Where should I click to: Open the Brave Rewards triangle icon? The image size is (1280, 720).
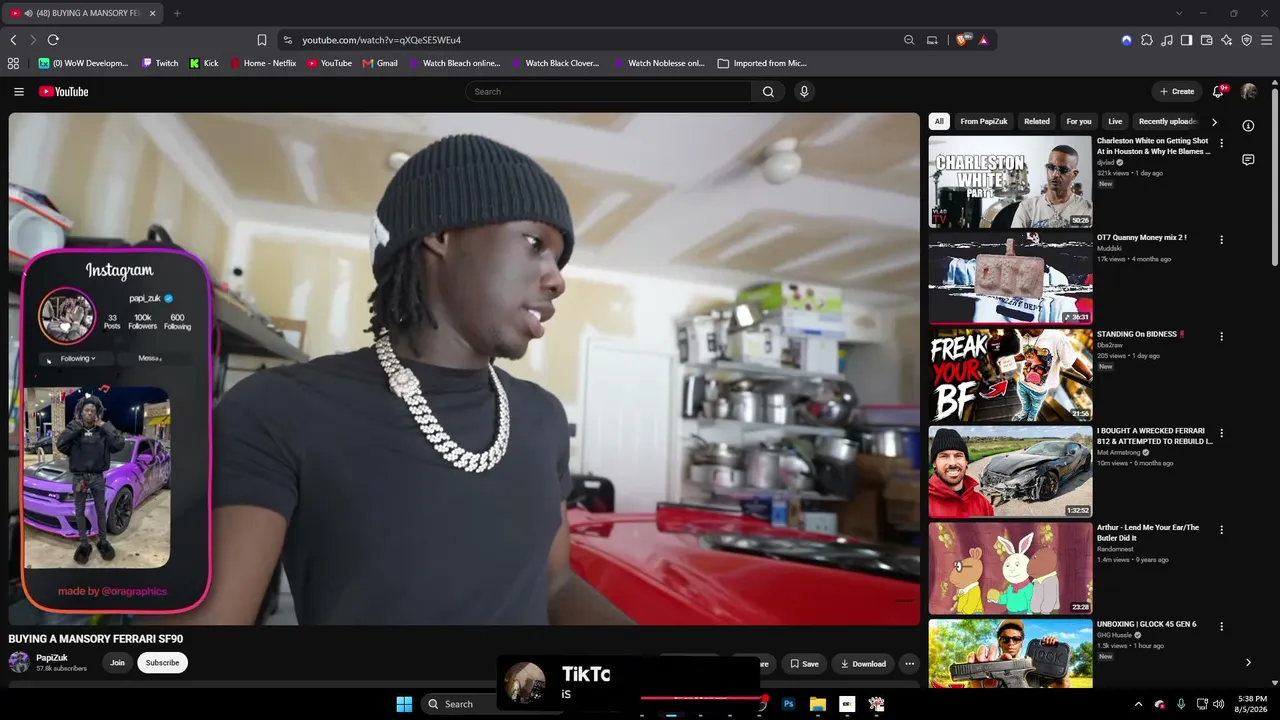pos(984,40)
